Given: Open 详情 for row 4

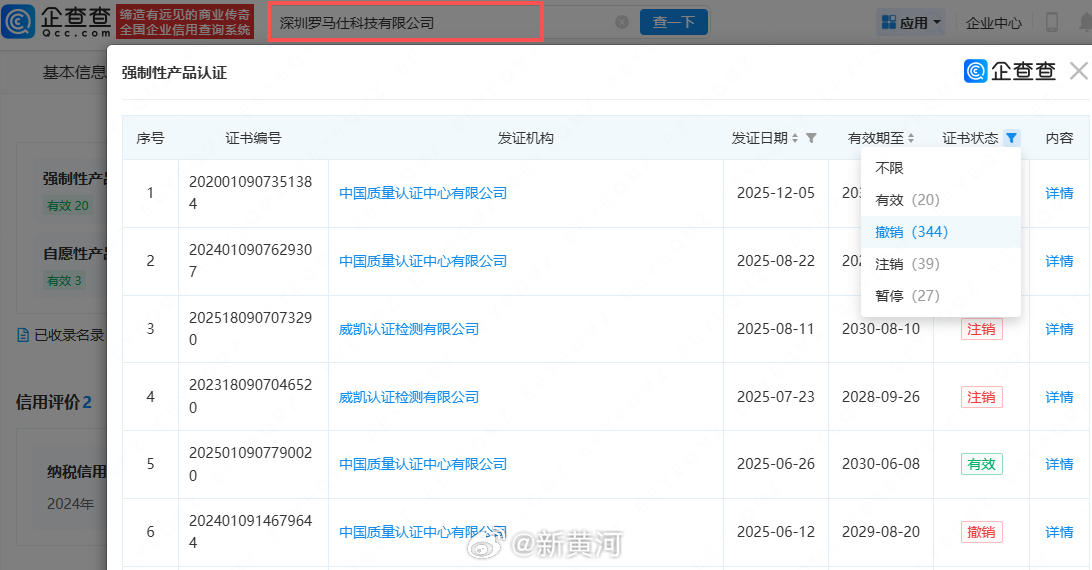Looking at the screenshot, I should pyautogui.click(x=1059, y=397).
